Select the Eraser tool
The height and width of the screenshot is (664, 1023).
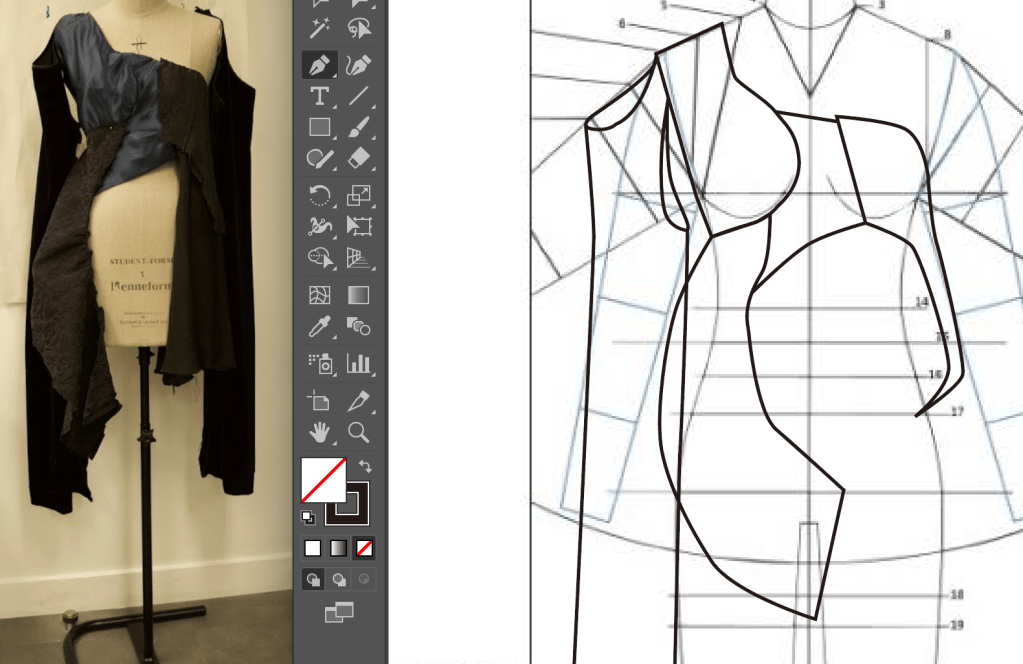pos(358,158)
